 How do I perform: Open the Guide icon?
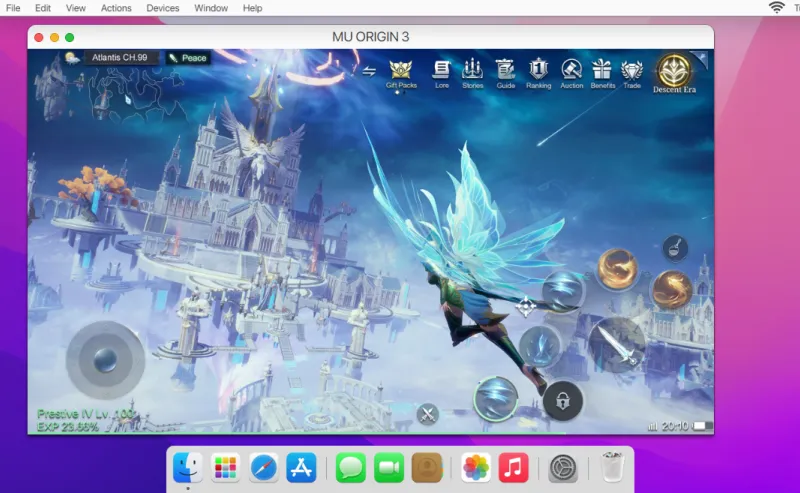coord(506,73)
